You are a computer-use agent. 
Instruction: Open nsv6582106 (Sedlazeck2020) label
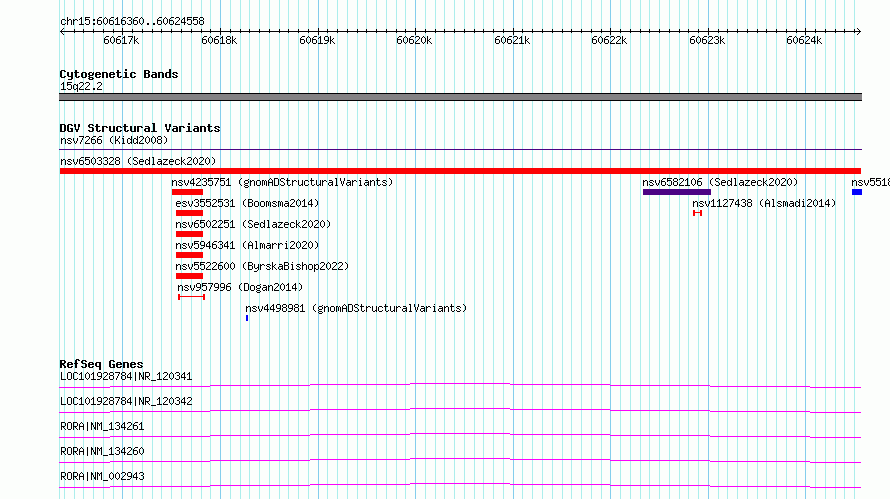[x=720, y=182]
